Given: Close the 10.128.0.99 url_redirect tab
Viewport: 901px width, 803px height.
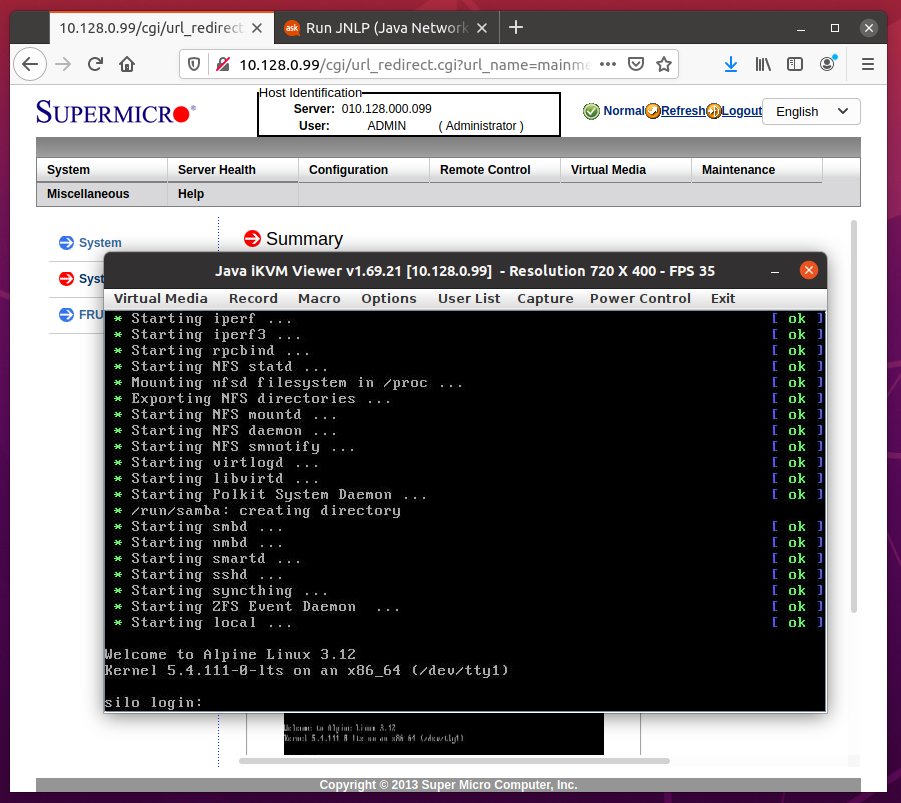Looking at the screenshot, I should click(x=257, y=28).
